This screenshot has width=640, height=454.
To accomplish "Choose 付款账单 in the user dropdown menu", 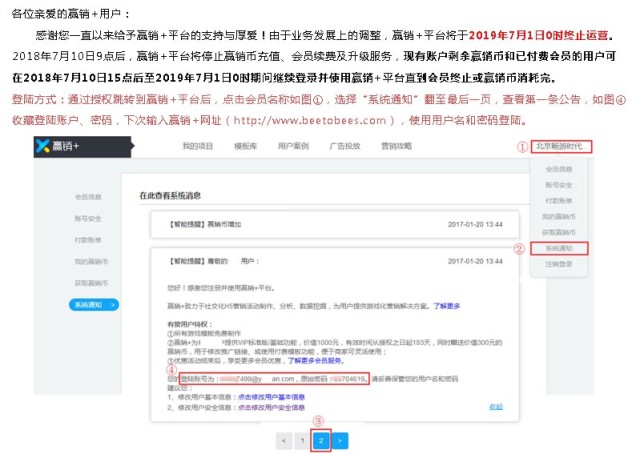I will (x=559, y=201).
